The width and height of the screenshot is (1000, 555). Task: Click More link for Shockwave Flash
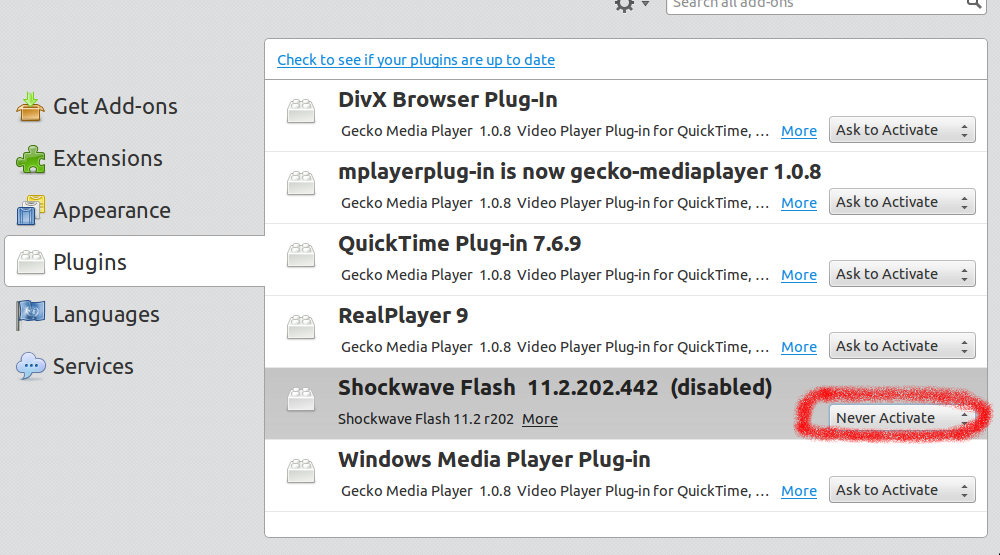[540, 419]
